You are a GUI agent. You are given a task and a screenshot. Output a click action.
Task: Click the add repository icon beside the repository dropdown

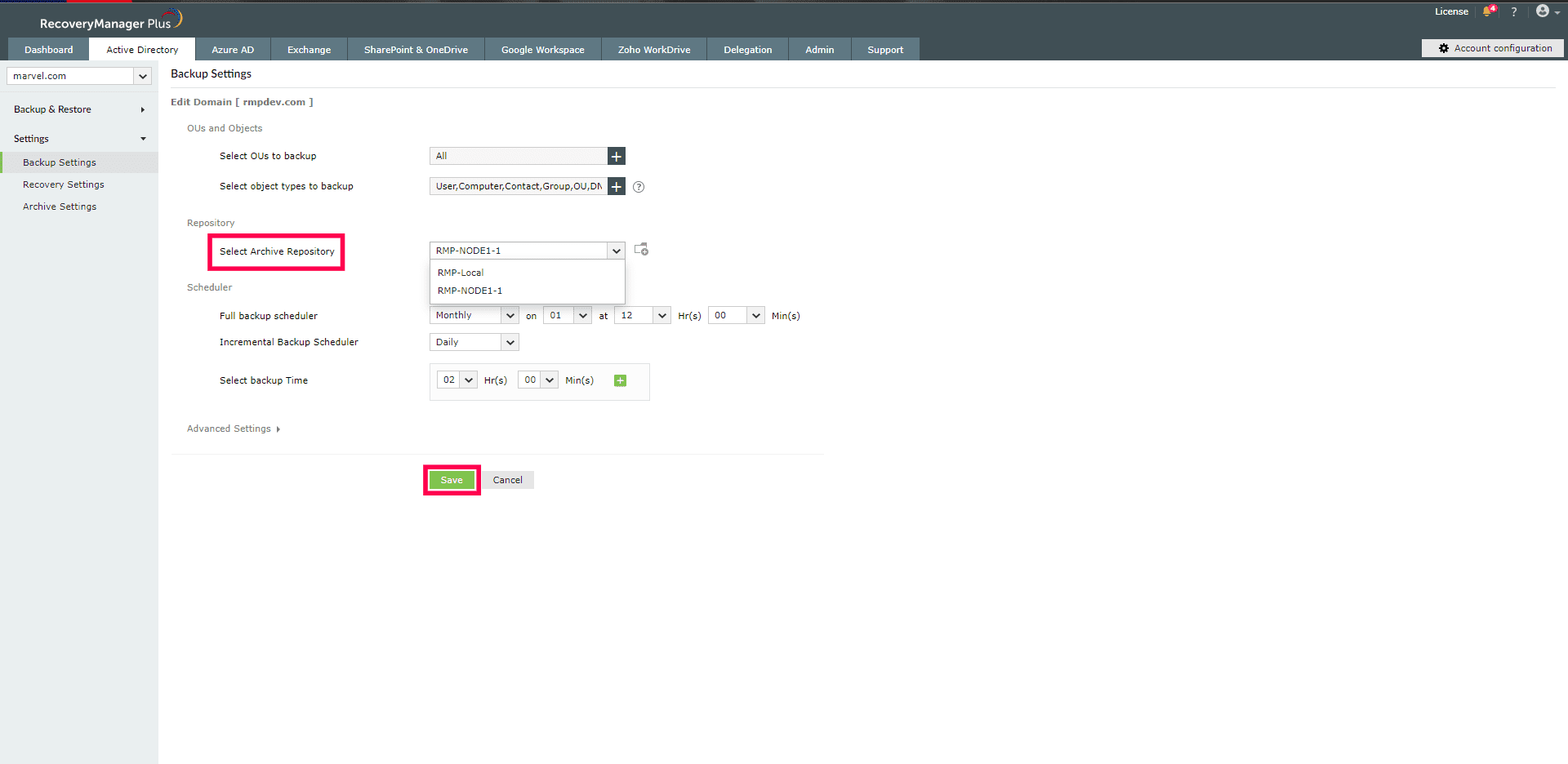click(642, 250)
